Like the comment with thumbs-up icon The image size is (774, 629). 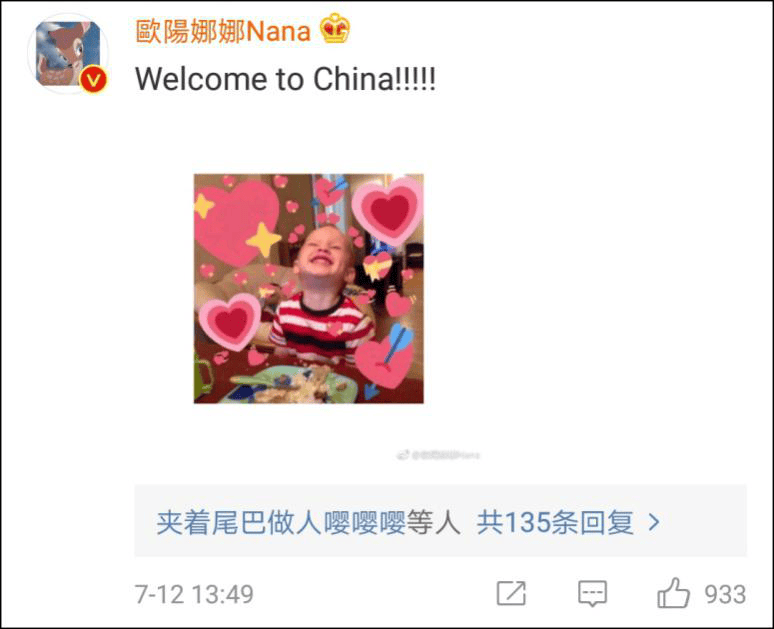pyautogui.click(x=673, y=593)
